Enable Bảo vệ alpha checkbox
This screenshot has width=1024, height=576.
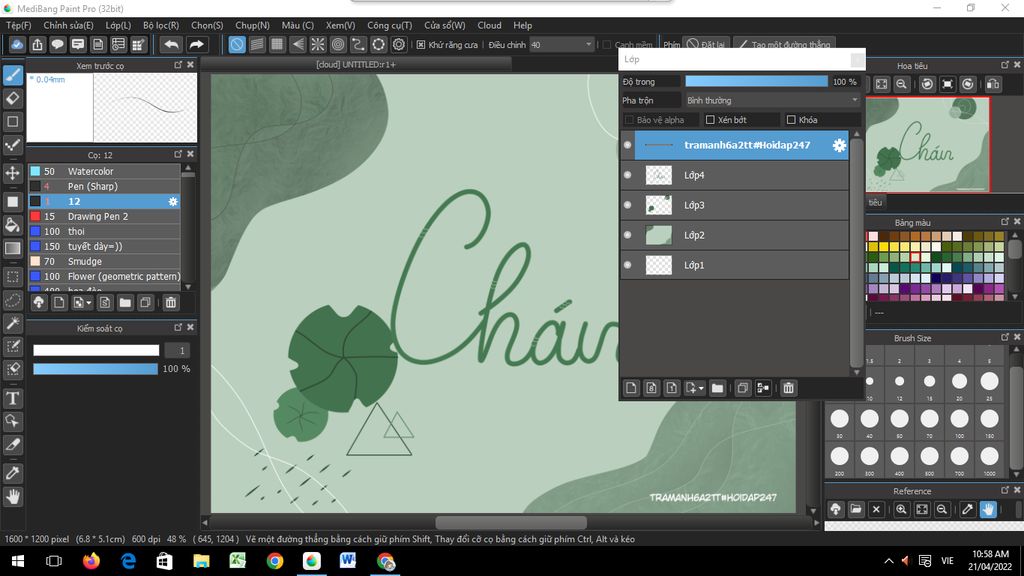629,120
